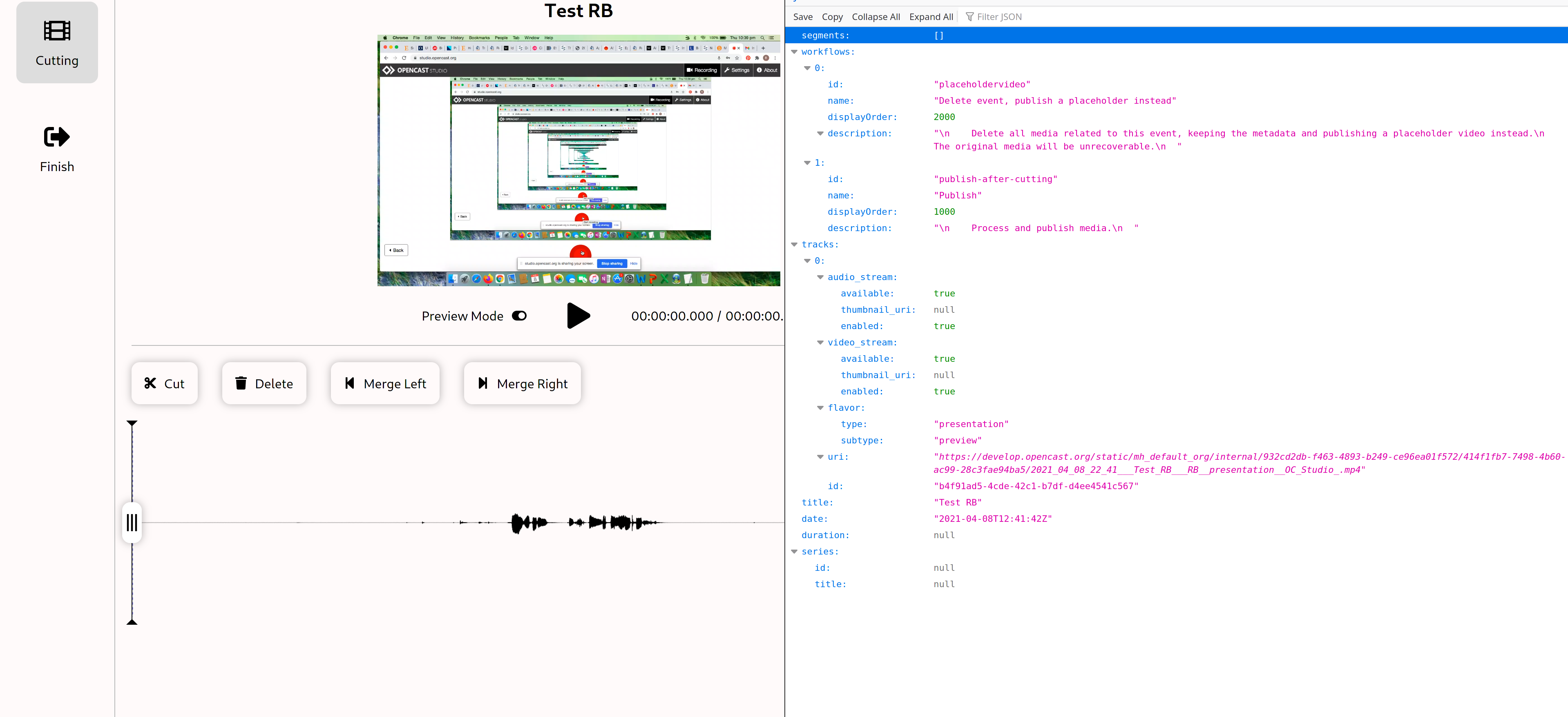Click the Merge Right skip-forward icon
The height and width of the screenshot is (717, 1568).
click(483, 383)
